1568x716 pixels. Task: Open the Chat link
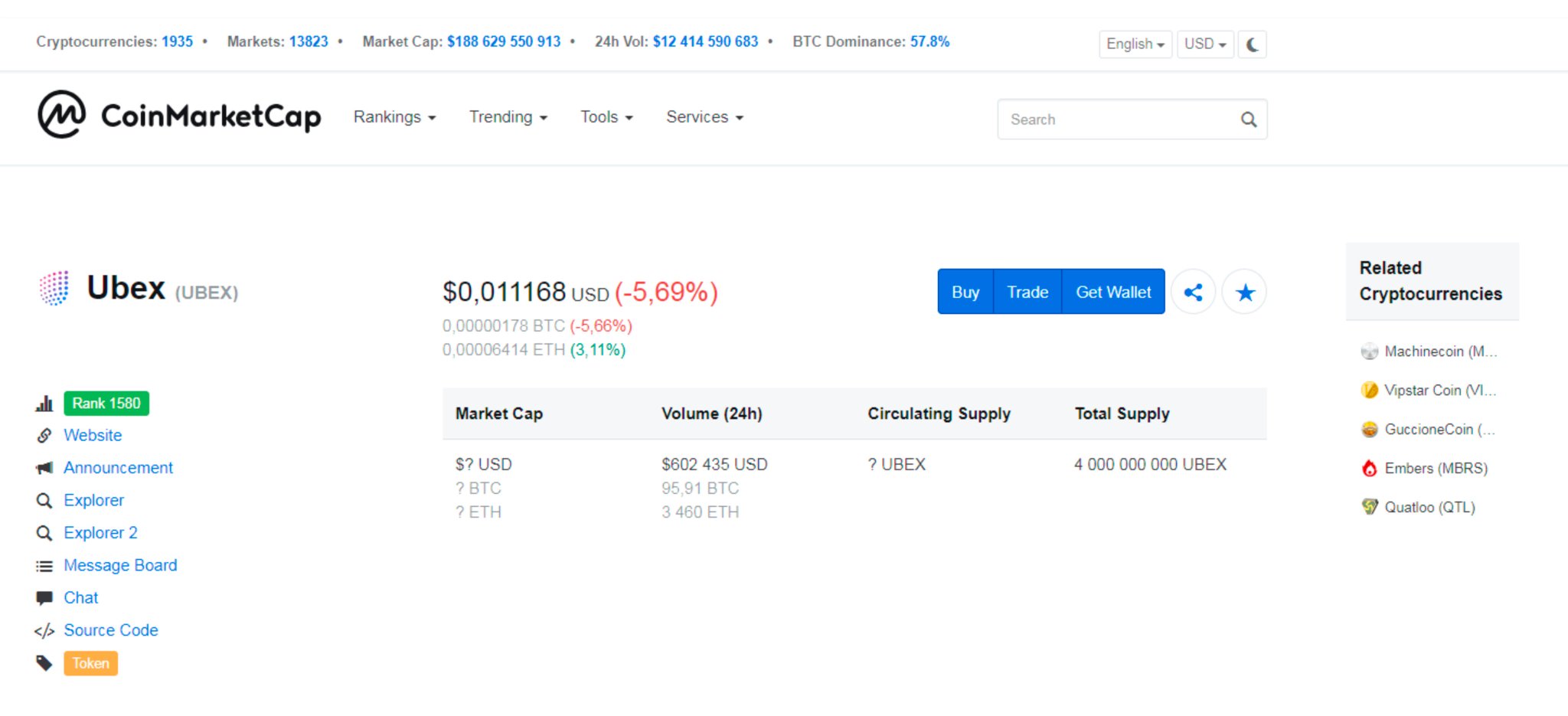click(80, 598)
